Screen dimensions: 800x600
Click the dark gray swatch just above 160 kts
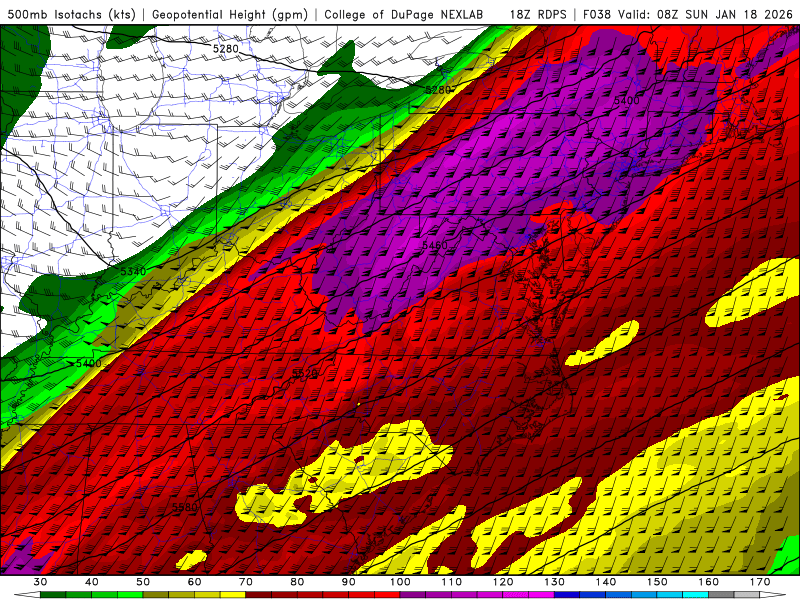721,595
